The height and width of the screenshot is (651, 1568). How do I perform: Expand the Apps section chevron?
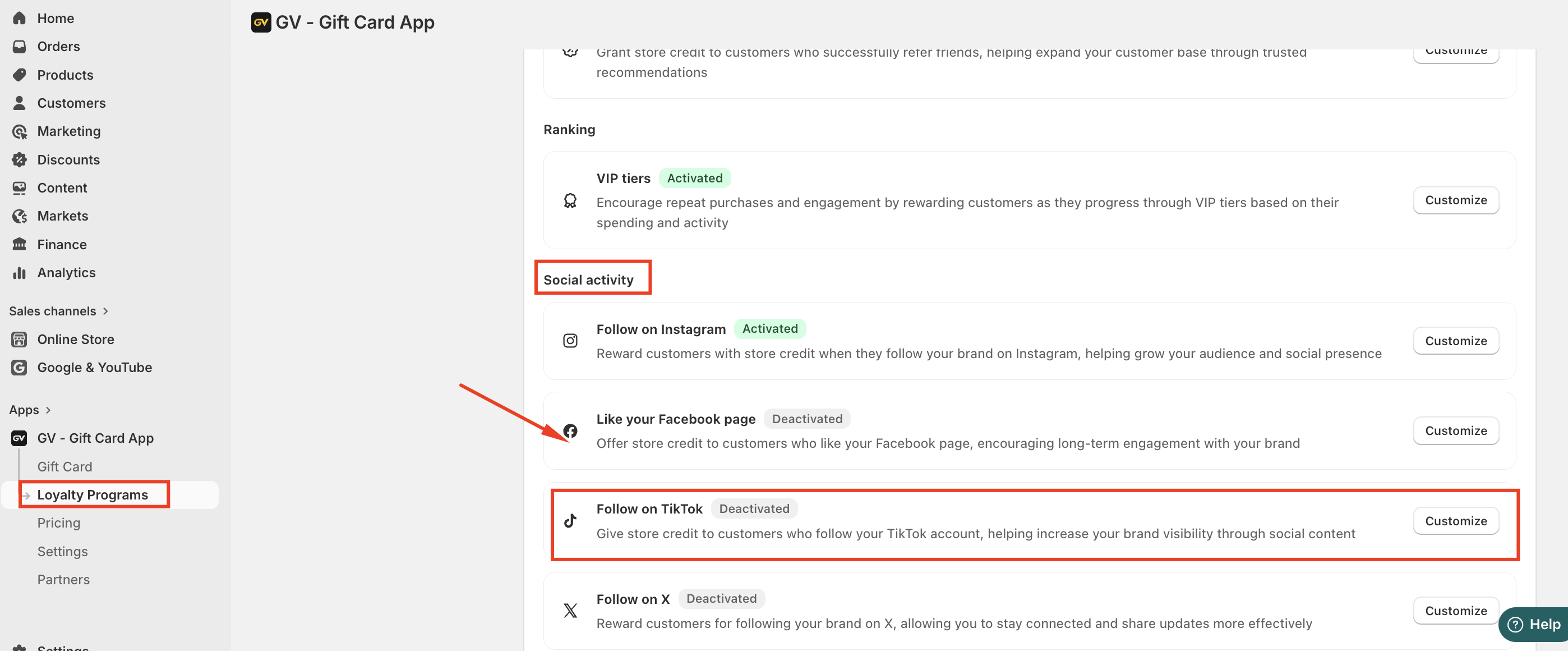48,410
